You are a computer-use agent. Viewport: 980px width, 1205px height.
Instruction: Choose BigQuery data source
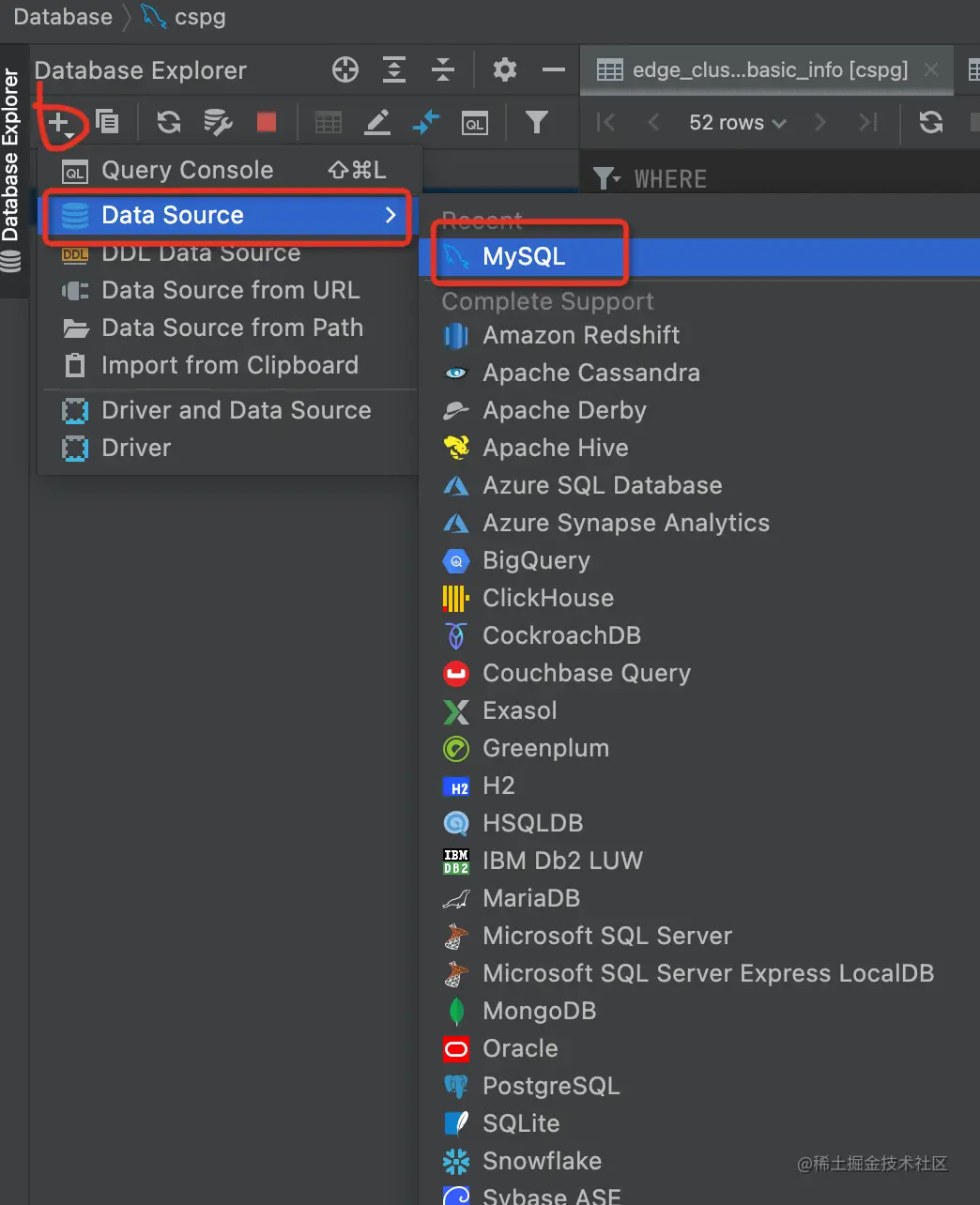(x=699, y=560)
